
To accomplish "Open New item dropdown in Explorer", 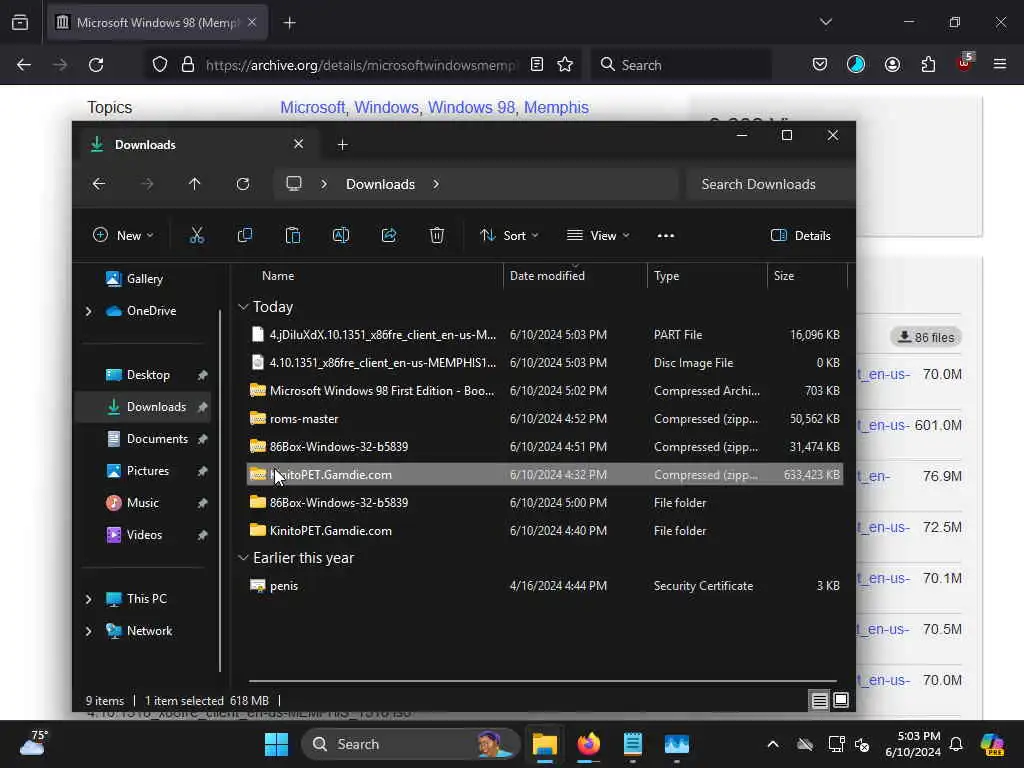I will pyautogui.click(x=123, y=235).
